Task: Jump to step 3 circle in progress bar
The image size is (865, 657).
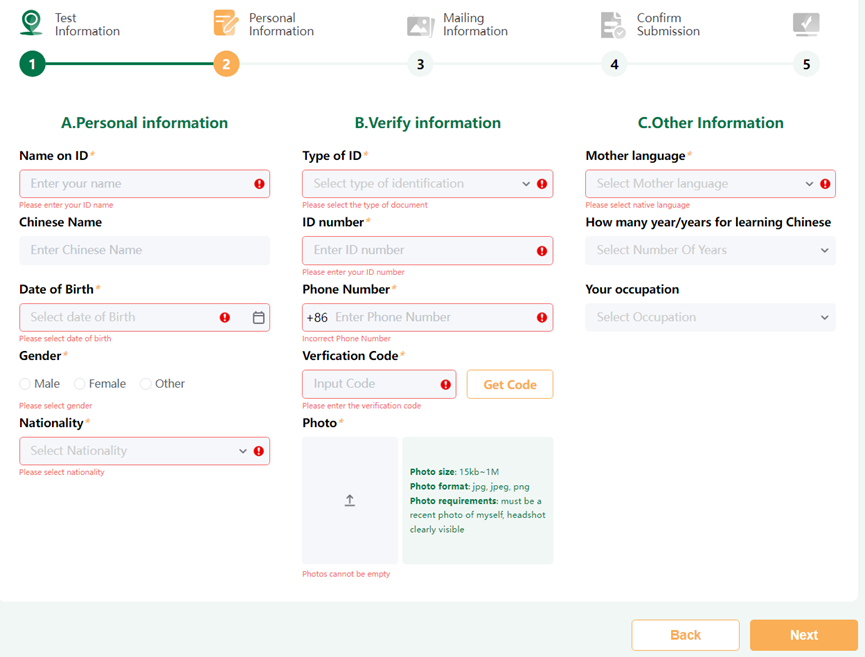Action: (420, 65)
